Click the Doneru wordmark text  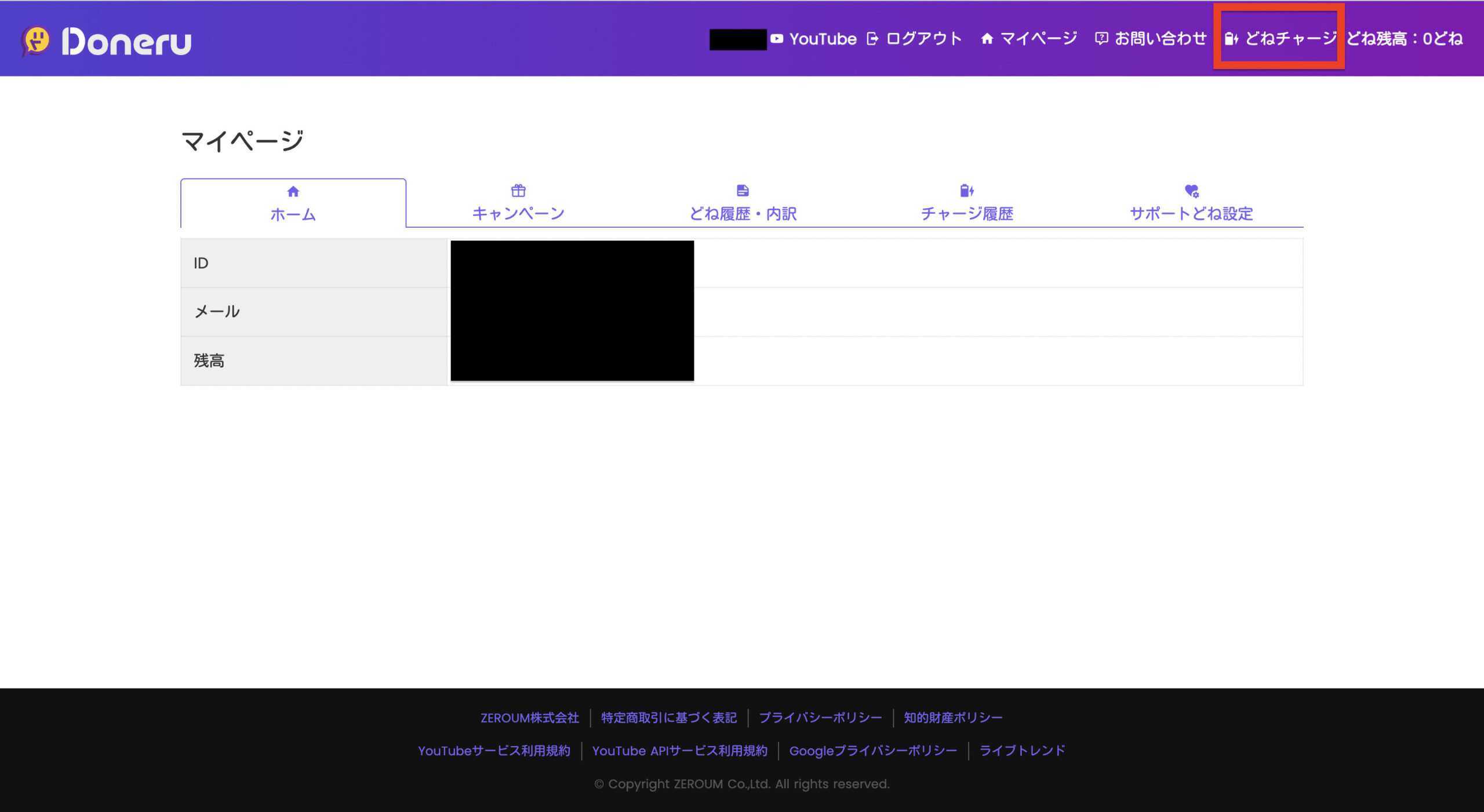click(126, 42)
